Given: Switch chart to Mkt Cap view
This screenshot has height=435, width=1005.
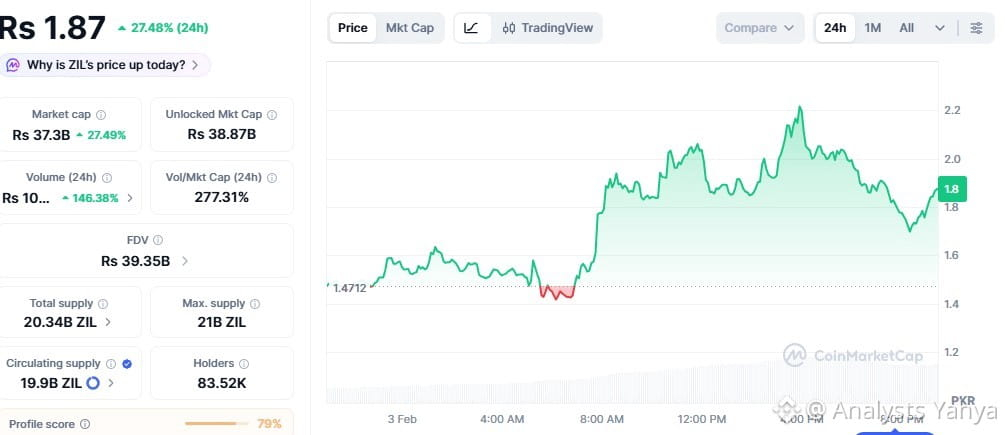Looking at the screenshot, I should [x=410, y=28].
